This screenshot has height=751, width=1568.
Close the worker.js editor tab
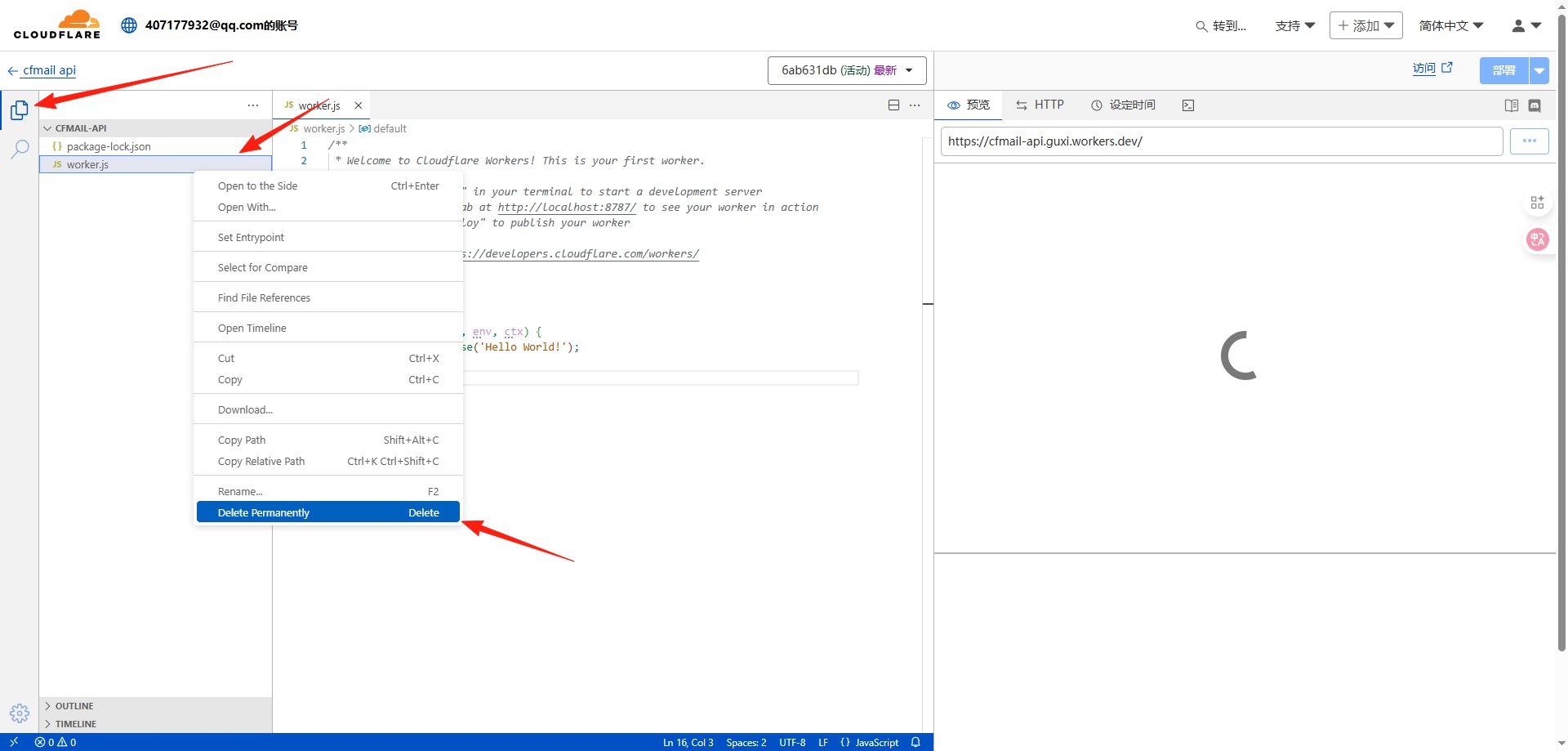[358, 105]
